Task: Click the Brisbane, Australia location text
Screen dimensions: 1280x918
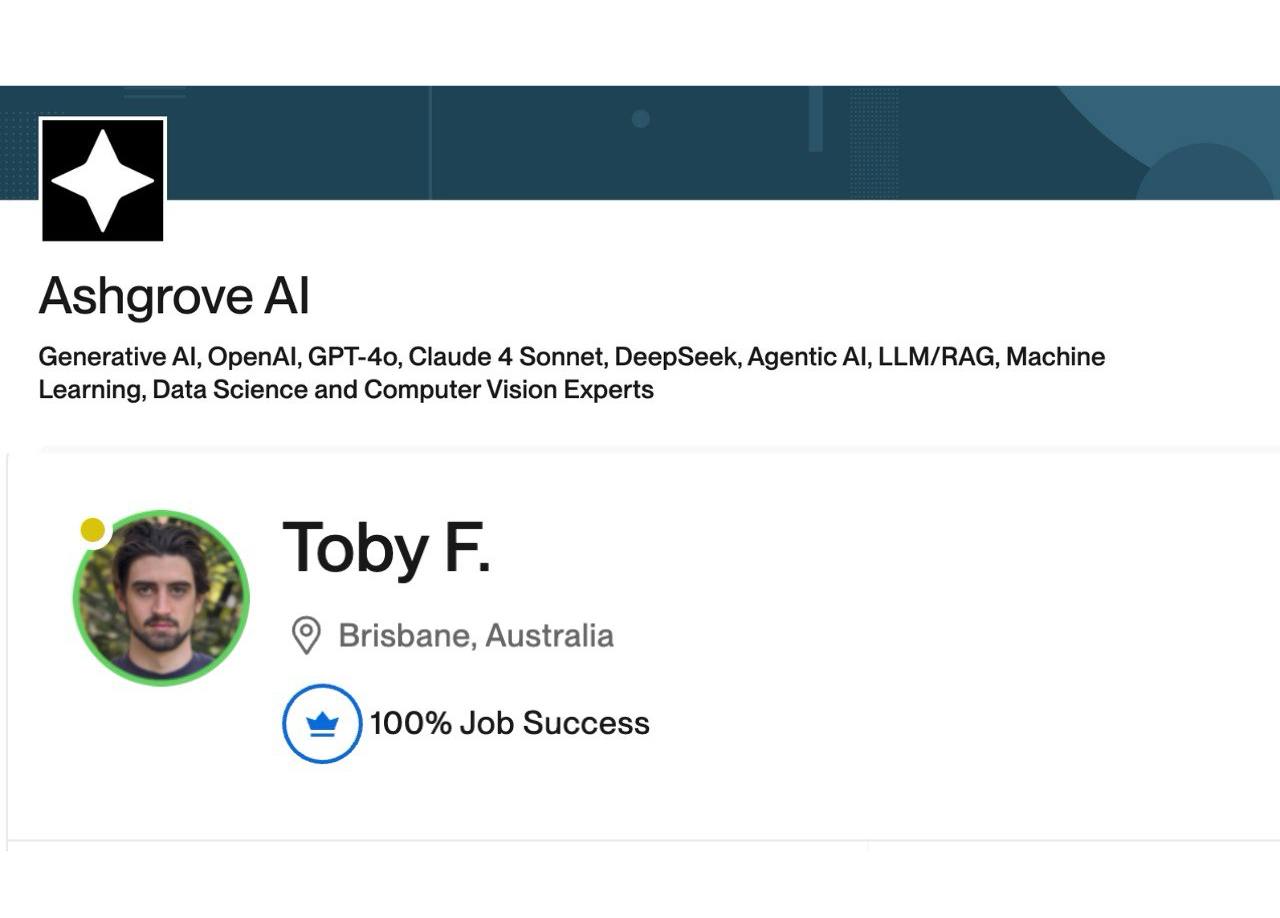Action: pos(476,635)
